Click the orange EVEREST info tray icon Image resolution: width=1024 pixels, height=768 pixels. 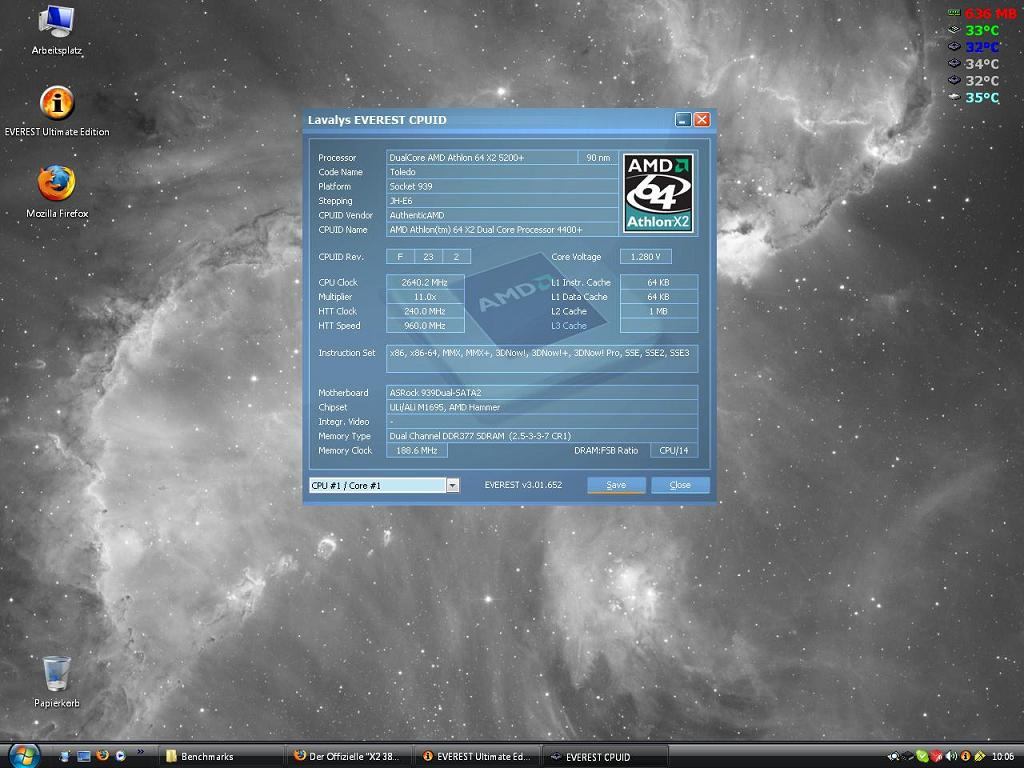tap(965, 756)
